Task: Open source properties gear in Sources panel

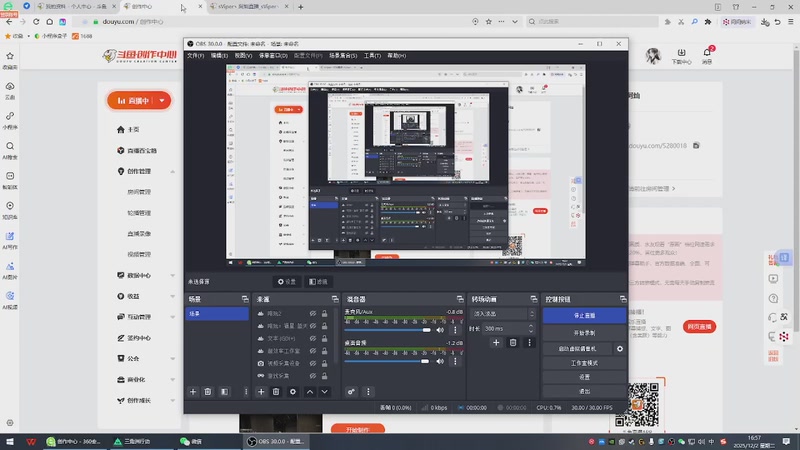Action: (x=293, y=392)
